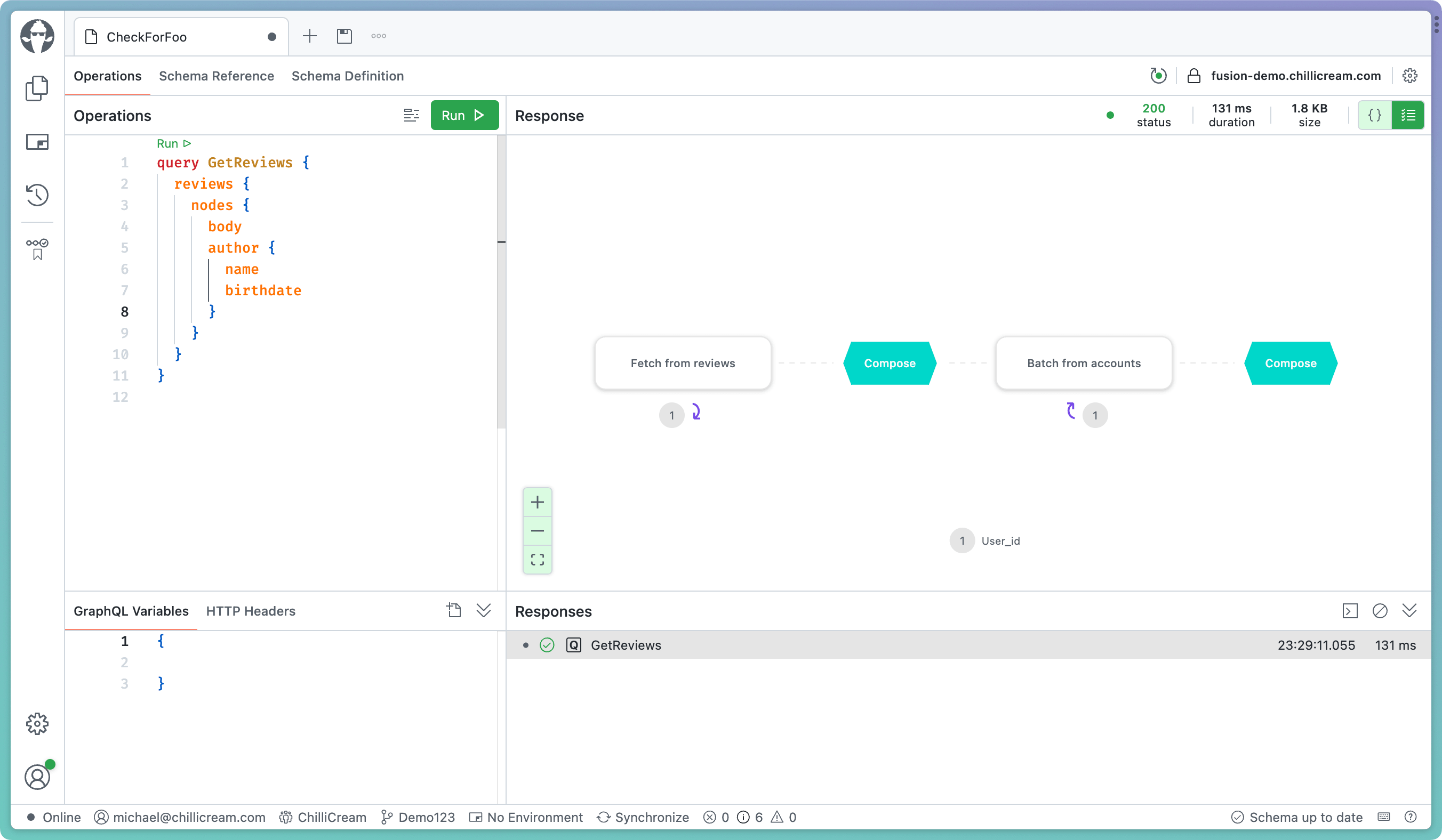The width and height of the screenshot is (1442, 840).
Task: Open sidebar Settings gear
Action: (37, 724)
